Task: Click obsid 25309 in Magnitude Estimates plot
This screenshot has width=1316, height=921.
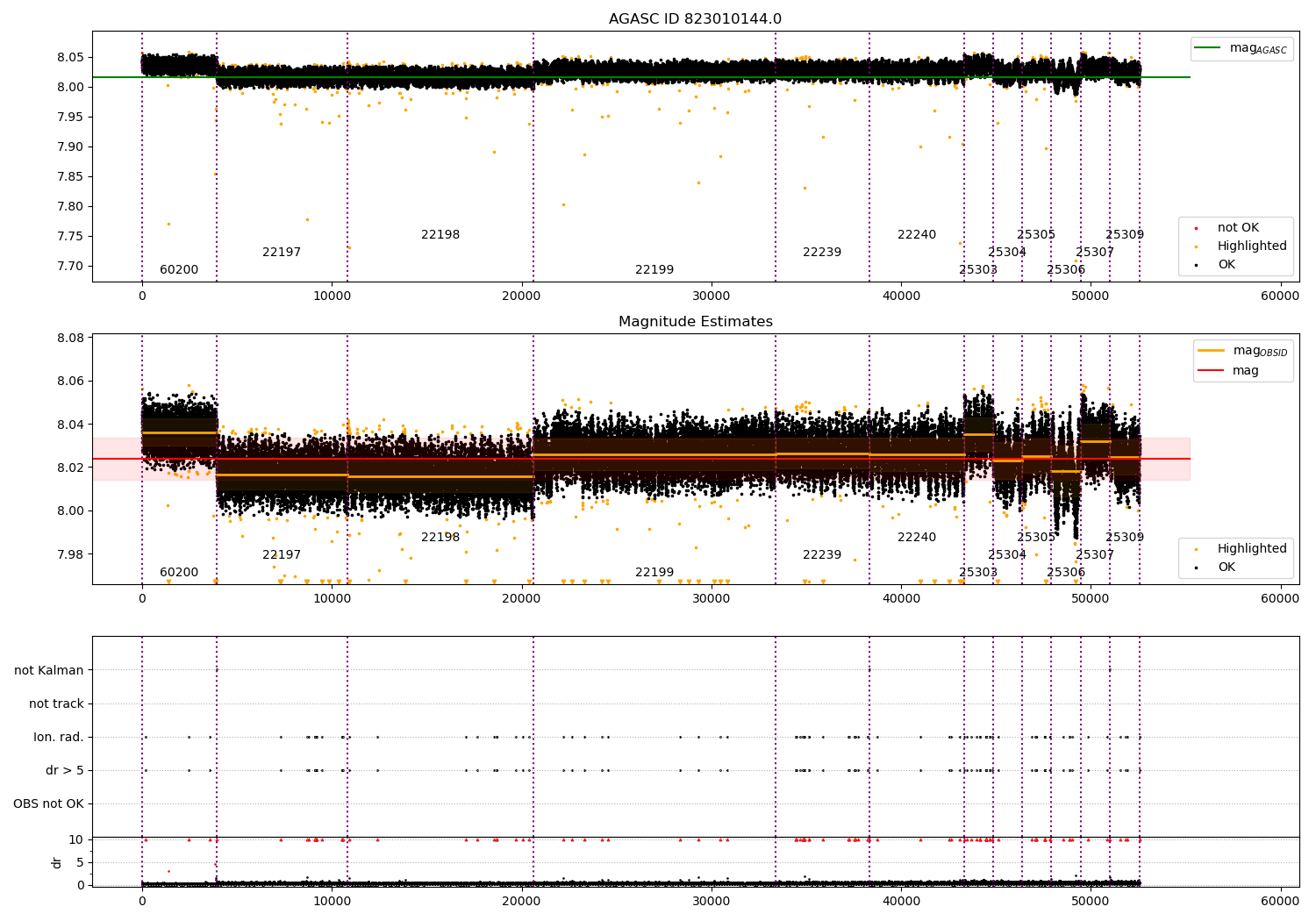Action: (1125, 538)
